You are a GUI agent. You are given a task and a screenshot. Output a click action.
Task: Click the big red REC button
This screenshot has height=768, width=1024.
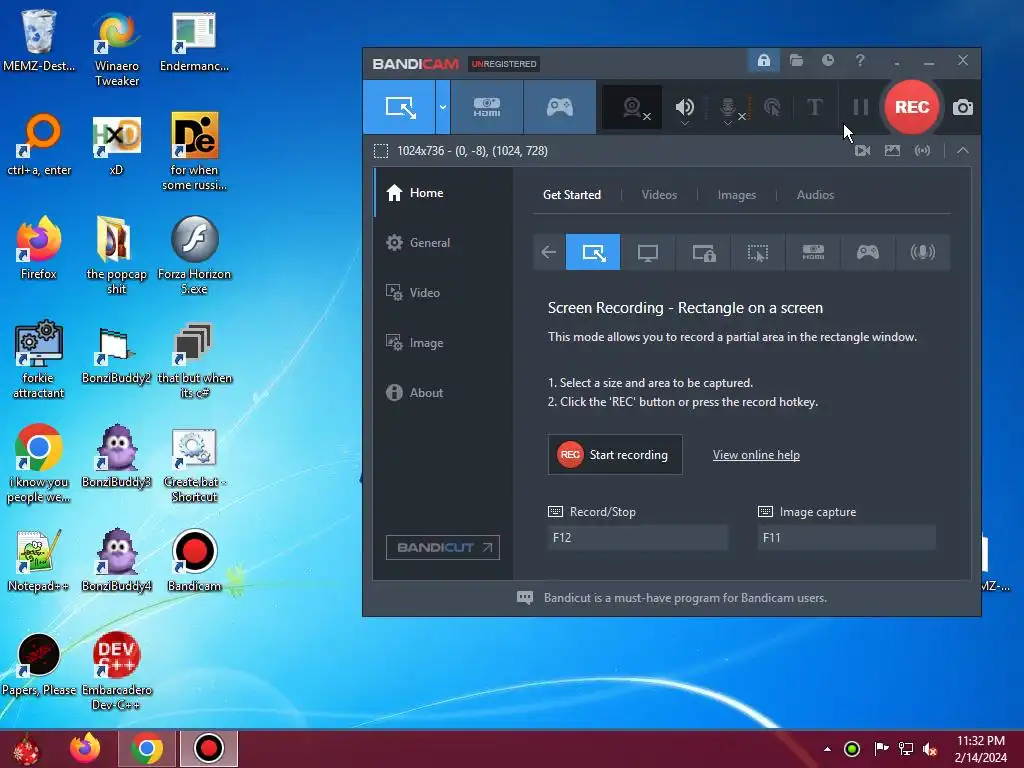[912, 107]
